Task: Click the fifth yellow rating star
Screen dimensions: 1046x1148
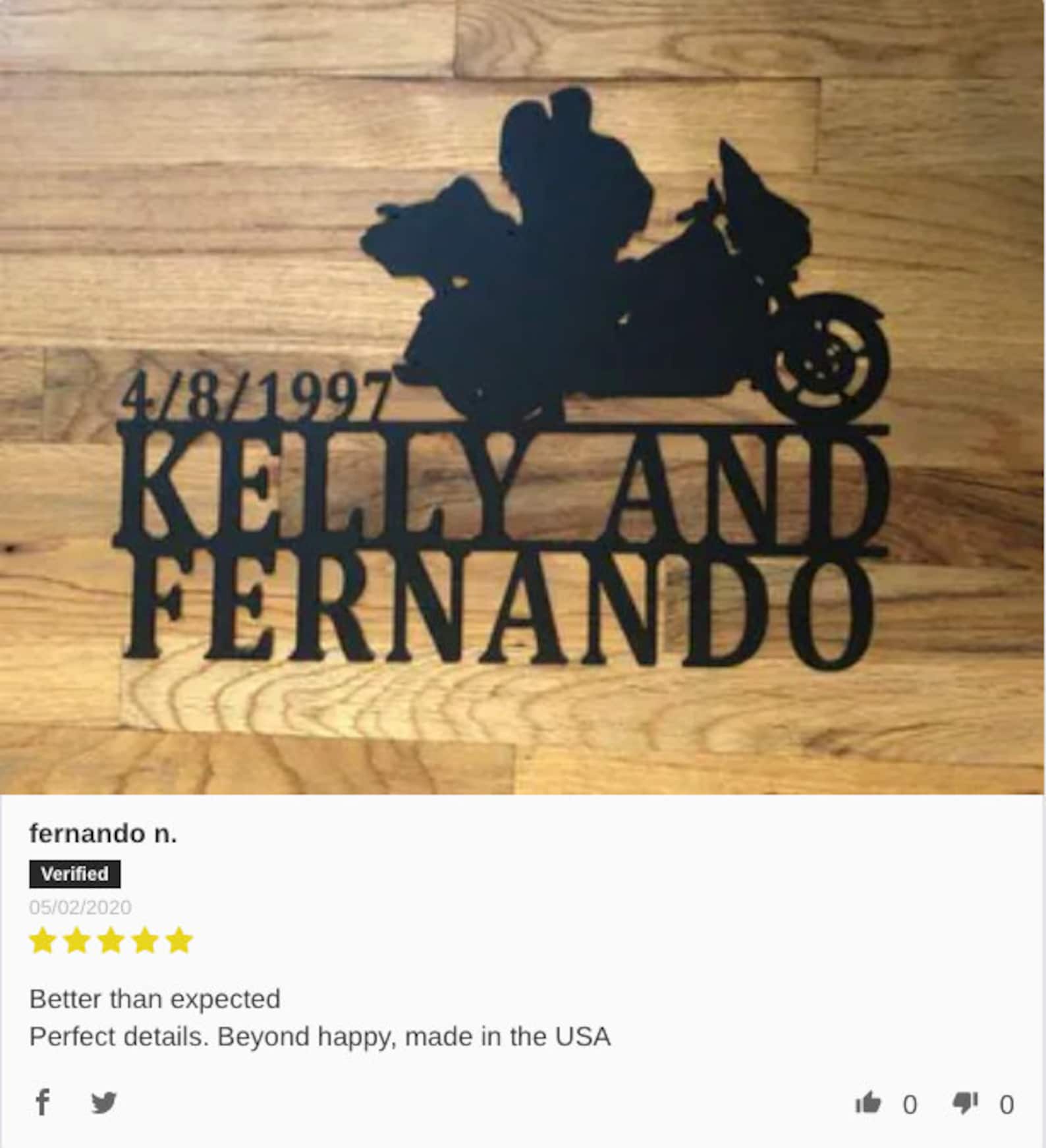Action: (179, 941)
